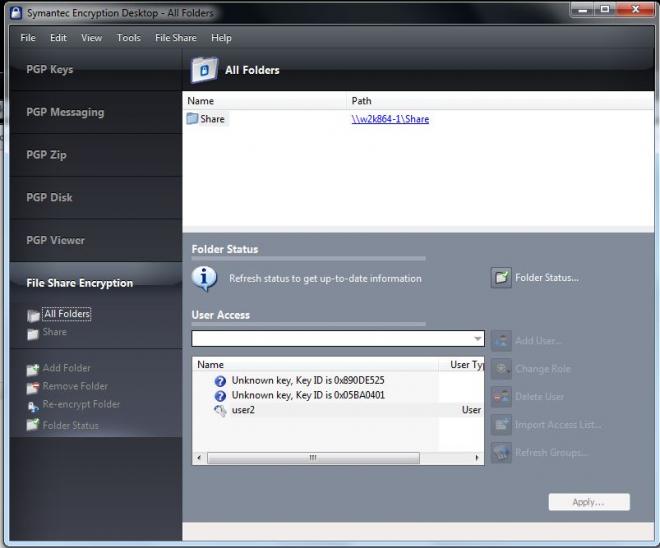
Task: Click the key icon beside user2
Action: (220, 410)
